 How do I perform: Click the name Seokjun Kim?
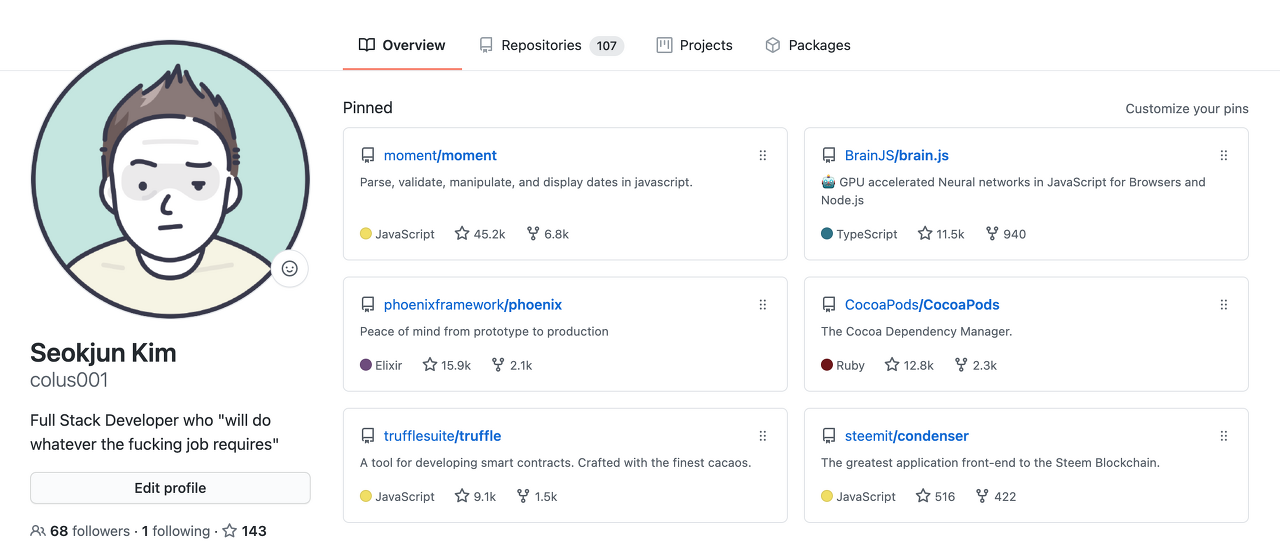point(103,353)
